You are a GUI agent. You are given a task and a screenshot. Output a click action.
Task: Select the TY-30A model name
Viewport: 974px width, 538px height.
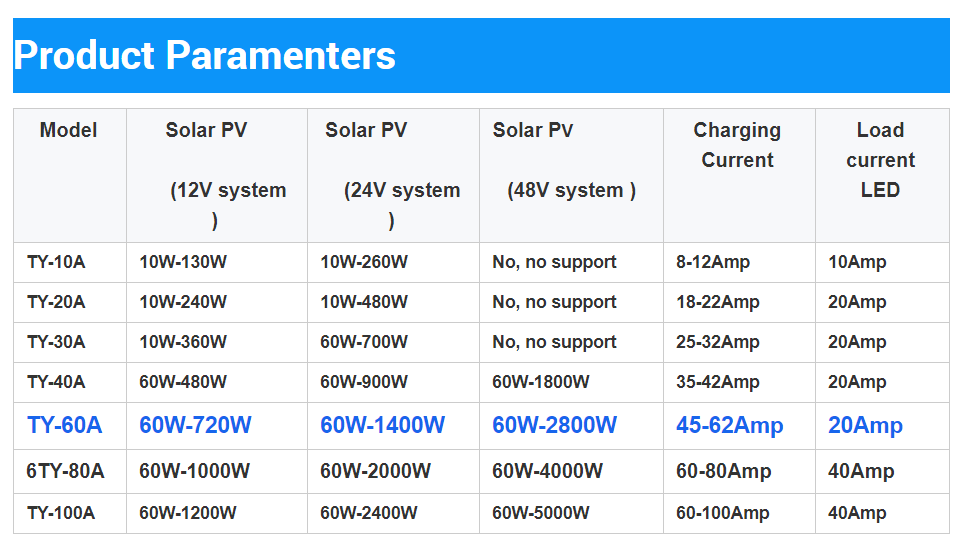pyautogui.click(x=56, y=342)
